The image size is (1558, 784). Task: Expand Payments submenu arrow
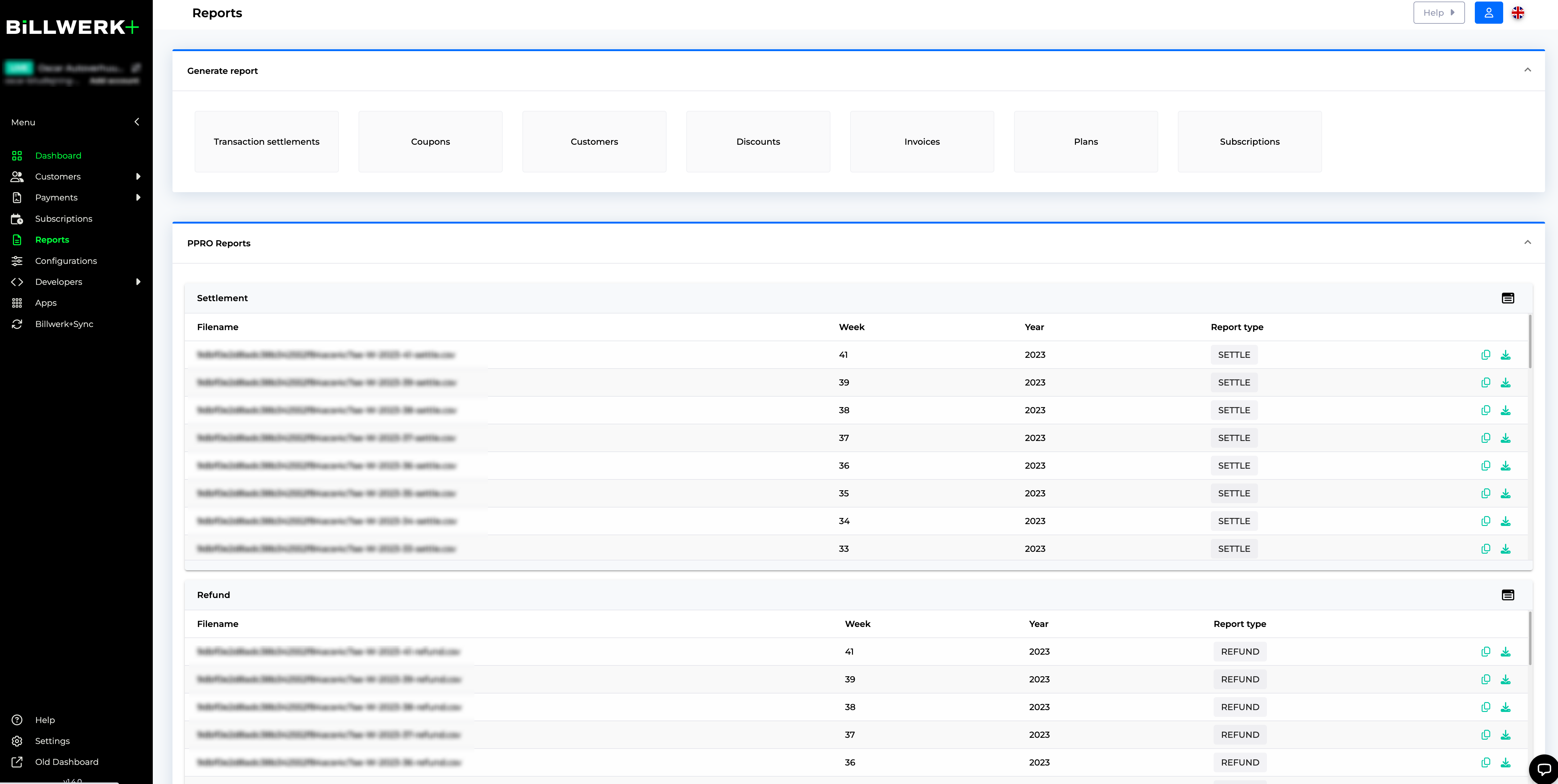(138, 198)
